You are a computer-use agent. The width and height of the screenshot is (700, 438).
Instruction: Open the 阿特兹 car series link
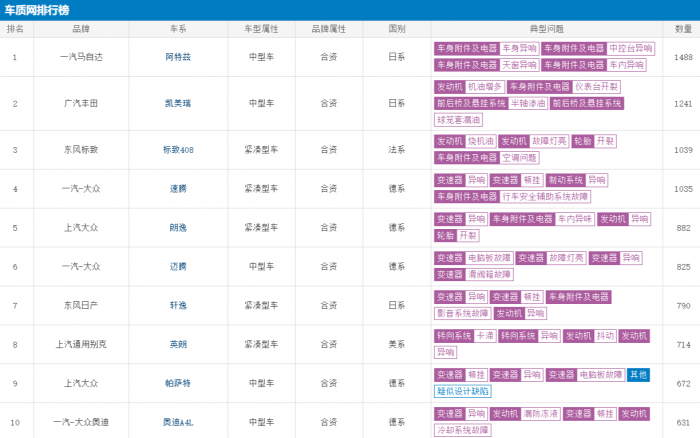(178, 57)
